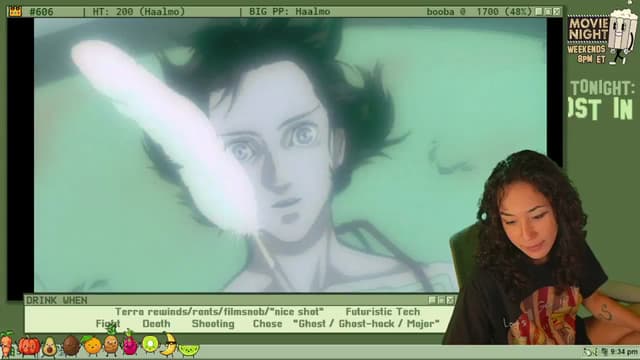The width and height of the screenshot is (640, 360).
Task: Click the brown coconut character icon
Action: click(x=71, y=346)
